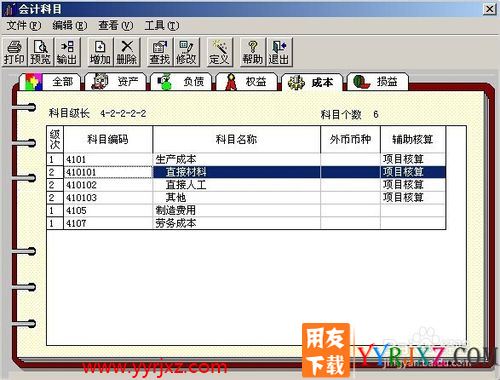Switch to the 资产 tab

pyautogui.click(x=115, y=82)
